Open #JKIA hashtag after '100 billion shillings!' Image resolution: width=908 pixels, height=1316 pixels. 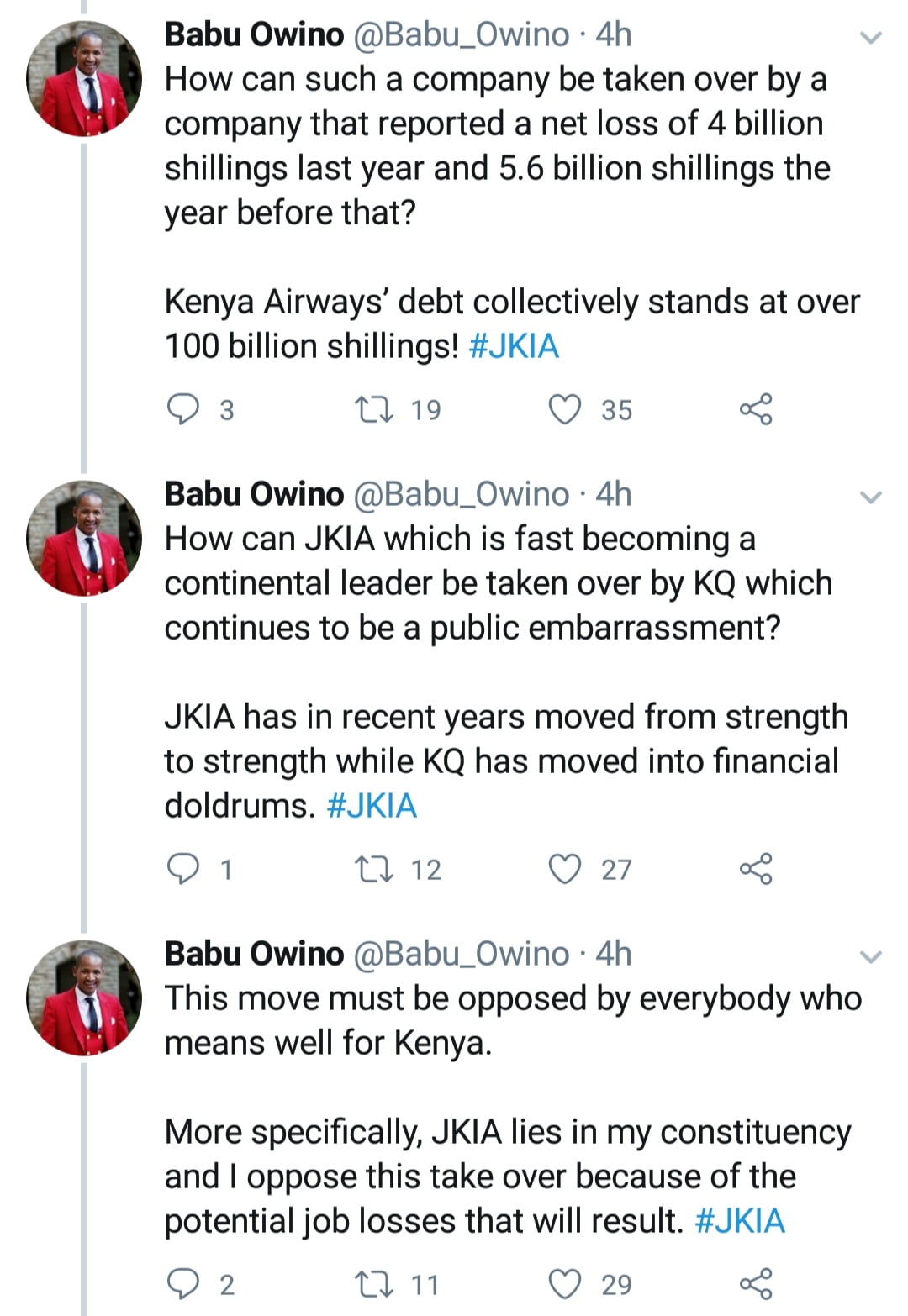513,346
